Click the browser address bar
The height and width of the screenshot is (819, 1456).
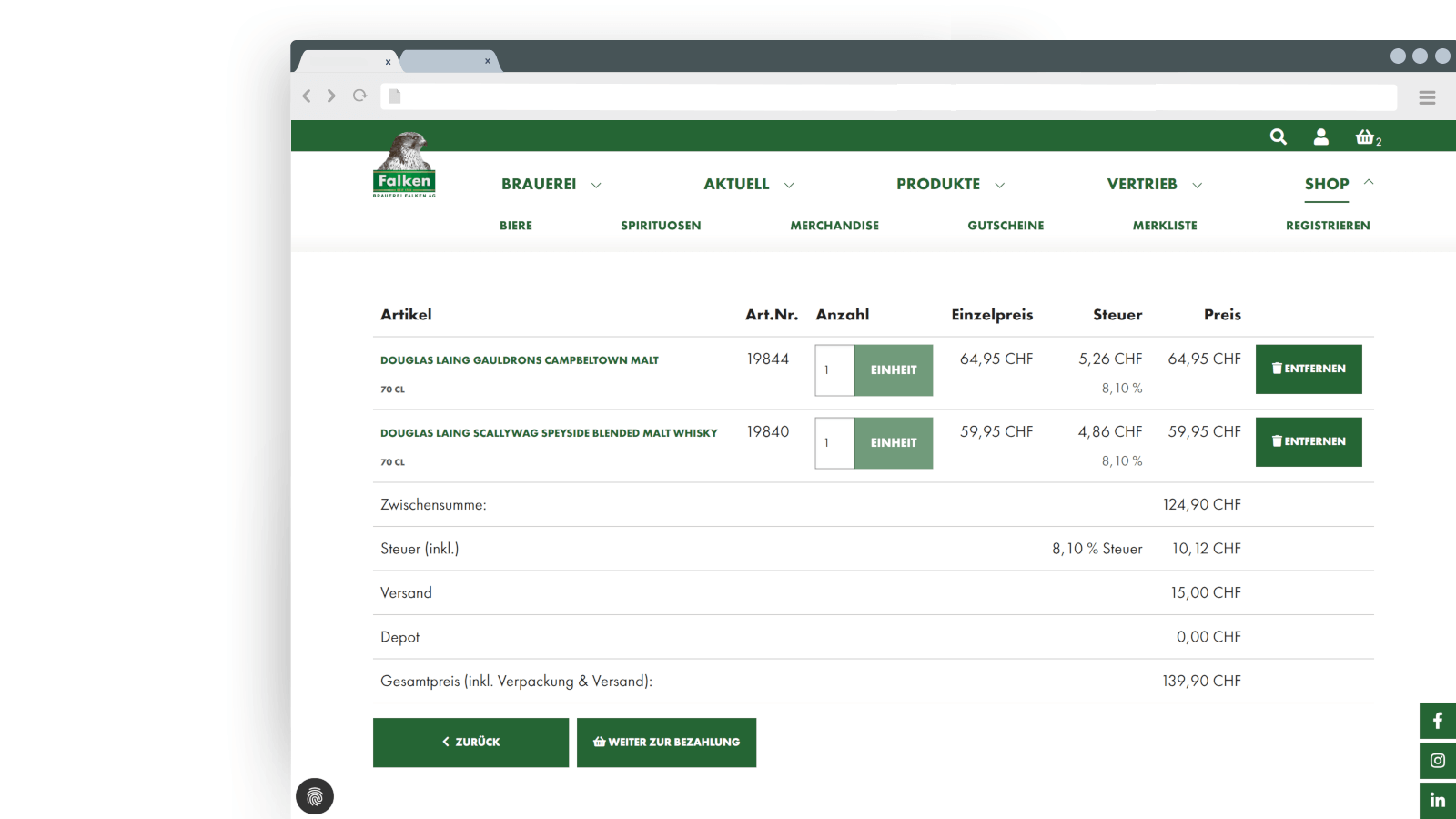coord(889,96)
